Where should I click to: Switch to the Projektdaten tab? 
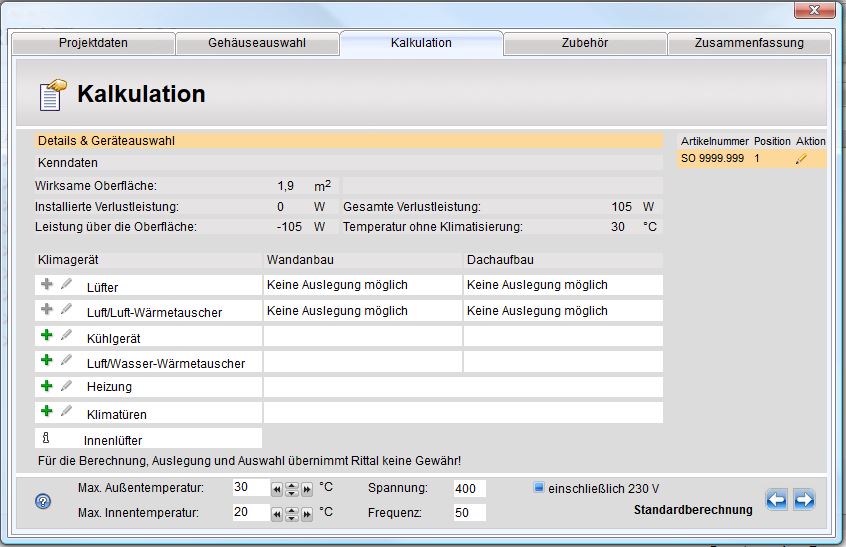tap(93, 43)
